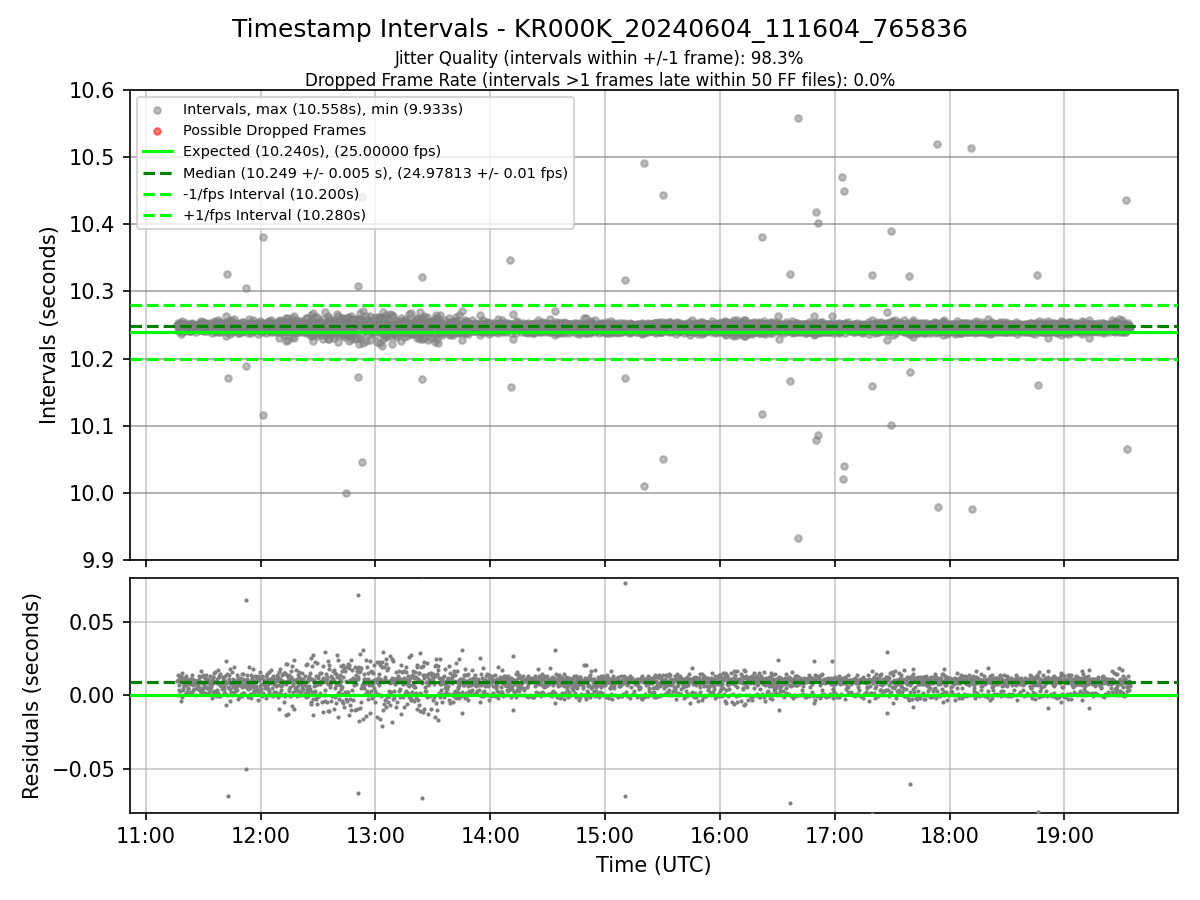
Task: Click legend entry 'Possible Dropped Frames'
Action: point(274,130)
